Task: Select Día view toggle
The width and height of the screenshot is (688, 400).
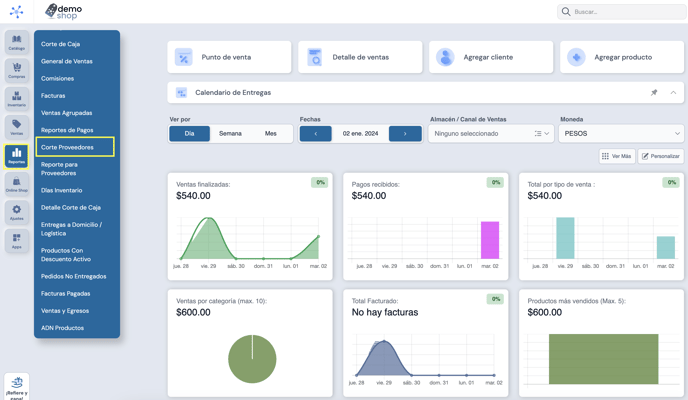Action: [x=190, y=133]
